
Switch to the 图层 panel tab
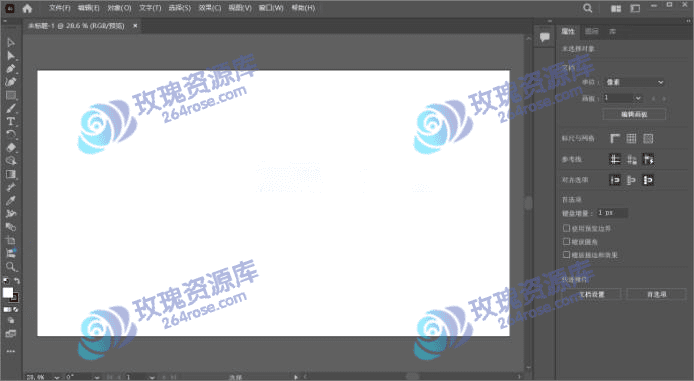[591, 31]
